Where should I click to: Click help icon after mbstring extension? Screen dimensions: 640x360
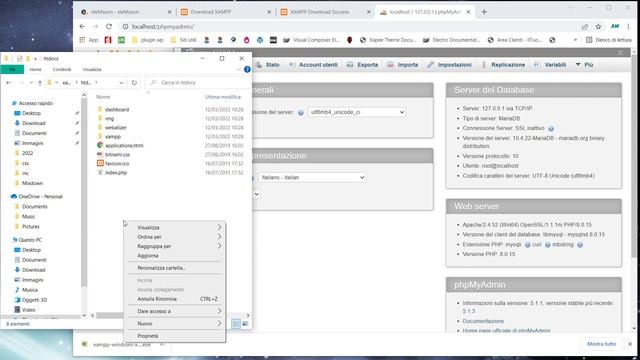point(580,245)
